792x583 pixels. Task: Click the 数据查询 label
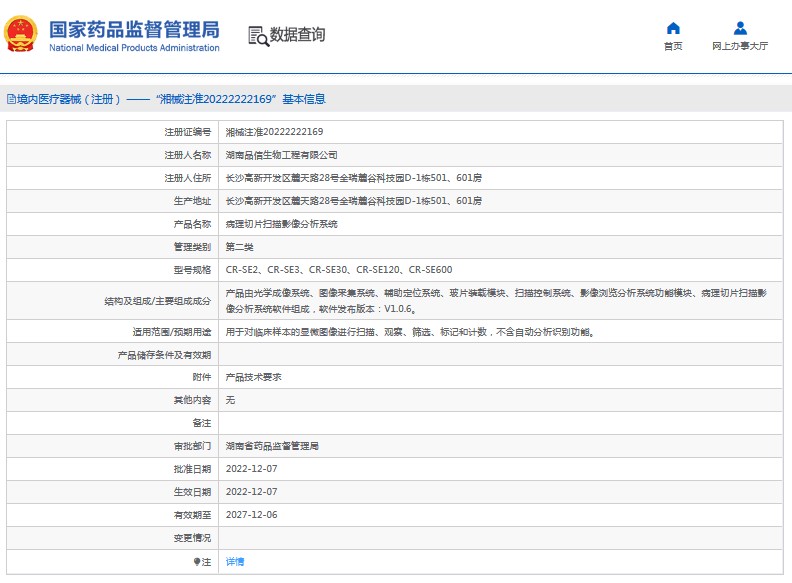pos(297,34)
